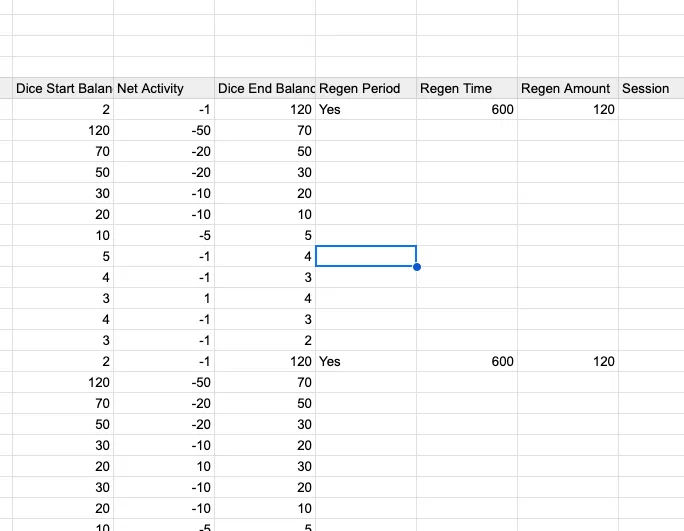The height and width of the screenshot is (531, 684).
Task: Click the blue-outlined empty Regen Period cell
Action: pos(365,255)
